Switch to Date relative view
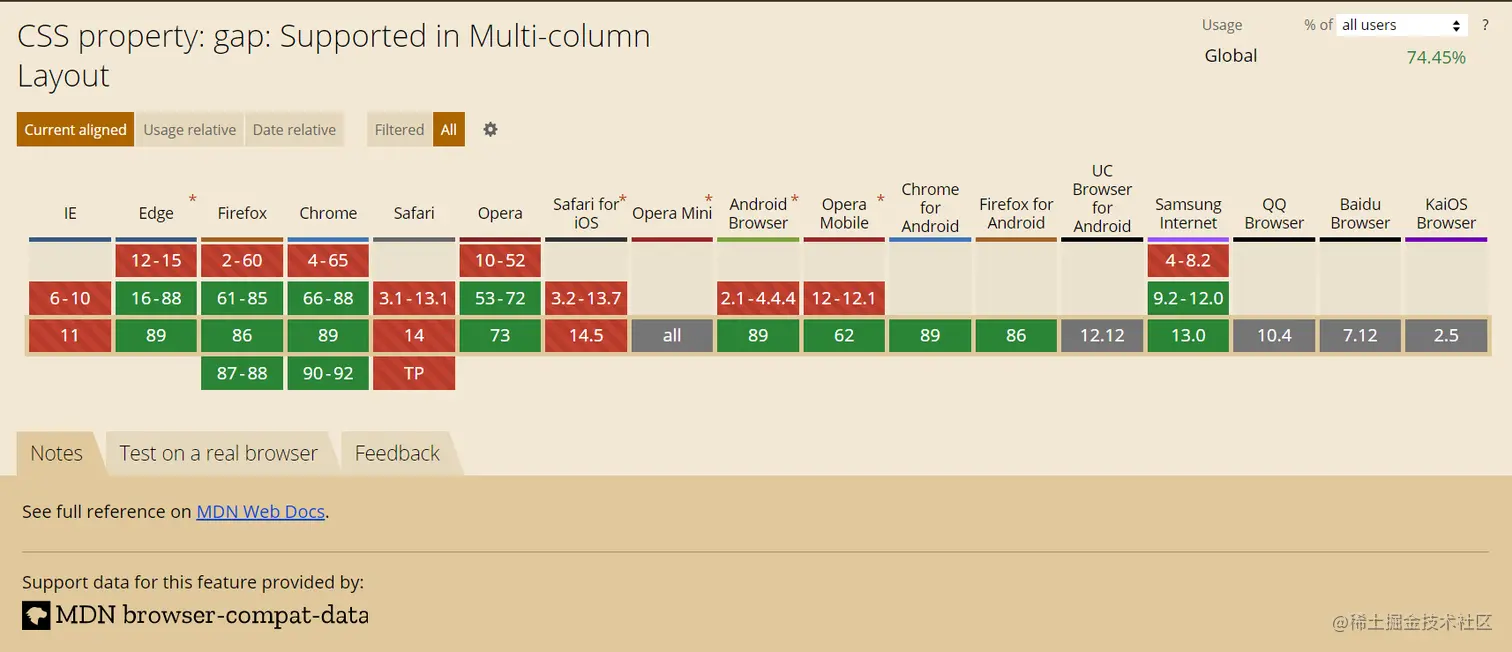The width and height of the screenshot is (1512, 652). point(294,129)
